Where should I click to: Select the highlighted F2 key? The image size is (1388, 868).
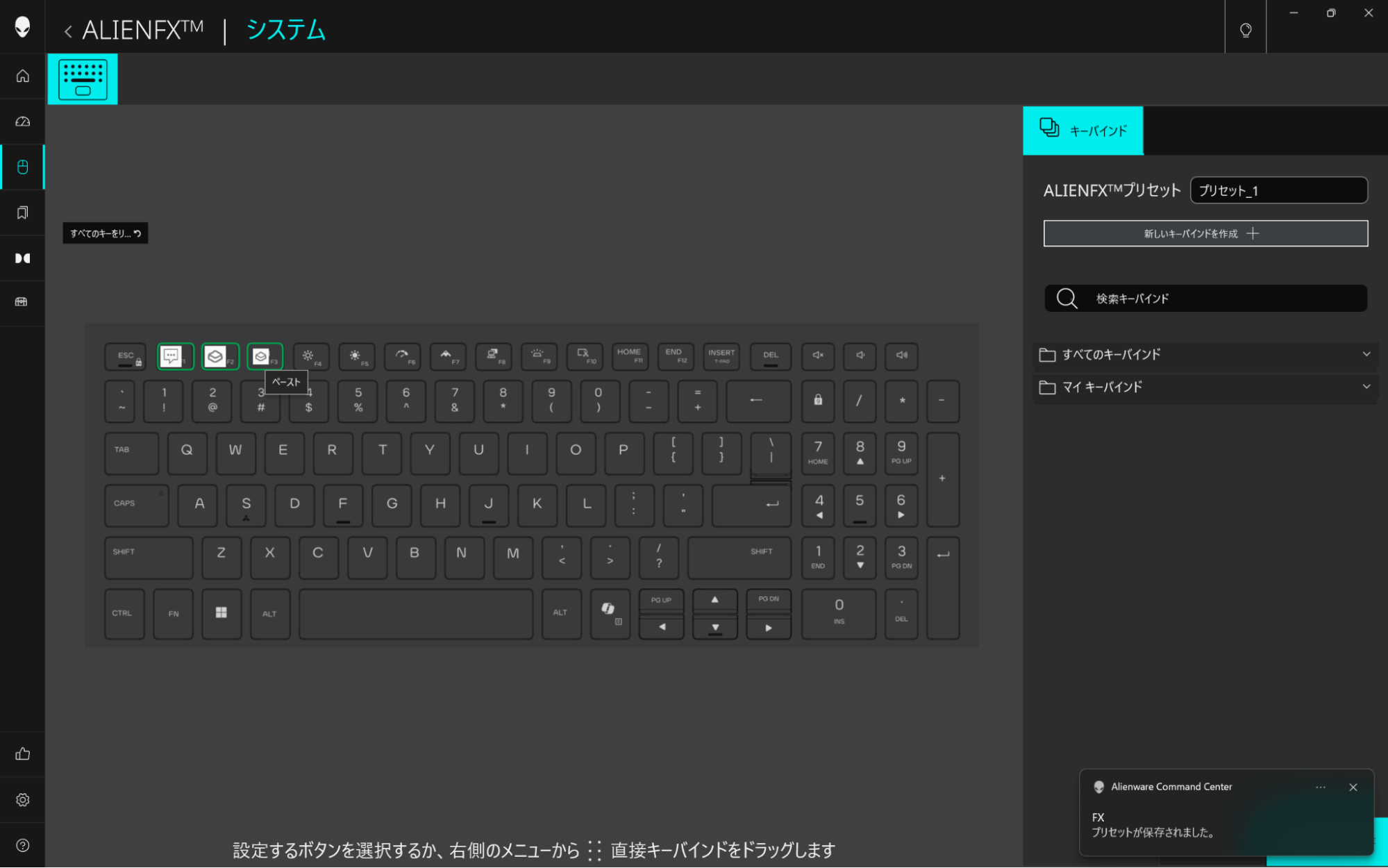click(219, 356)
